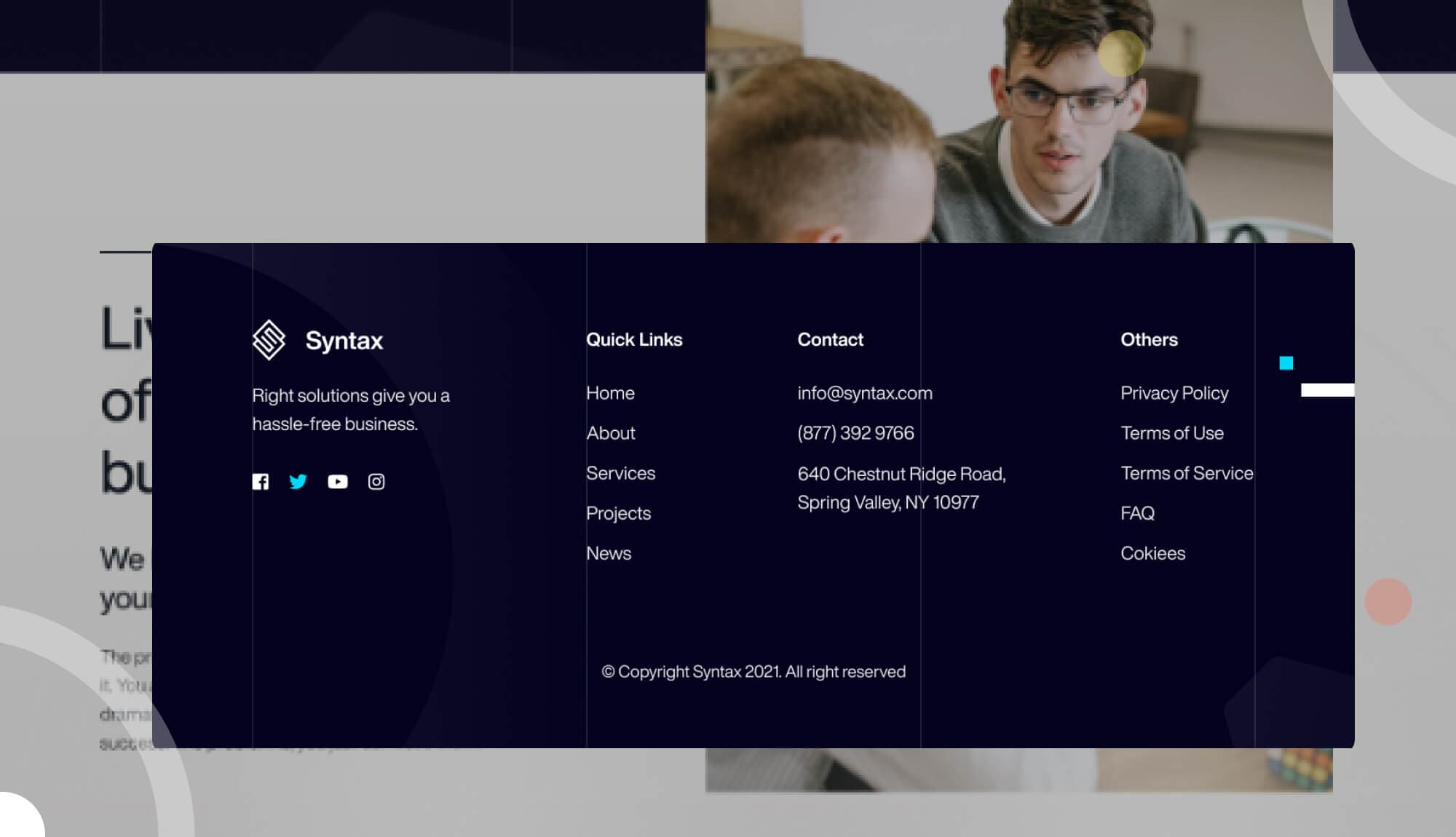Open the FAQ link
1456x837 pixels.
coord(1138,513)
